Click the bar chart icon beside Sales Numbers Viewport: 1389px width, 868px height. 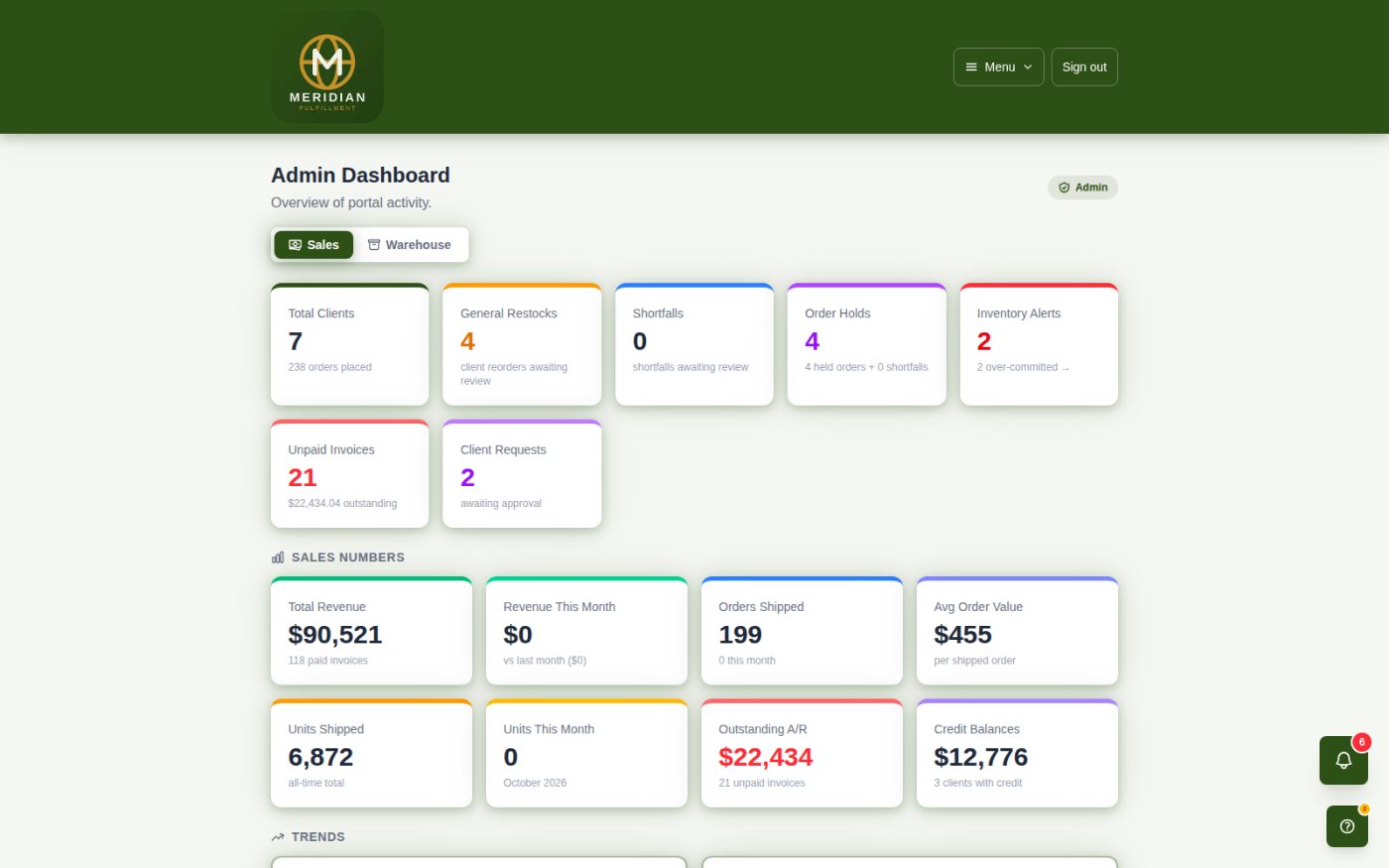[x=278, y=558]
